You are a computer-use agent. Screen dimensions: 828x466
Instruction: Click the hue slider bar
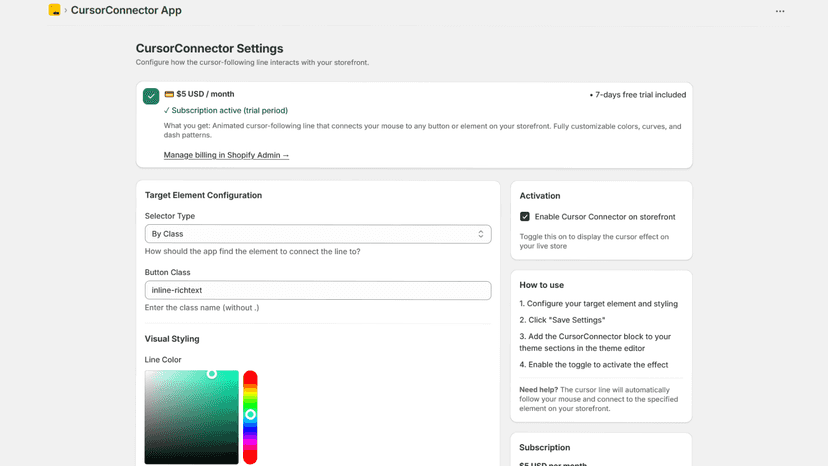pos(250,417)
